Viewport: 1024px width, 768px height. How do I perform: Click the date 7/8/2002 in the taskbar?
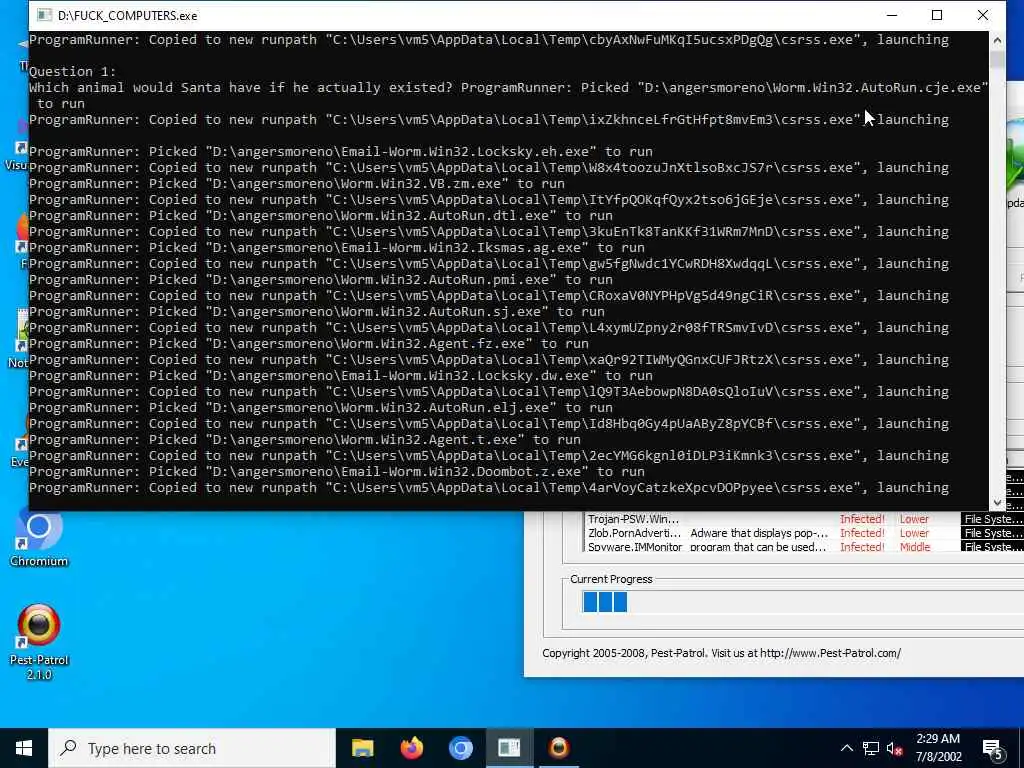(x=938, y=757)
